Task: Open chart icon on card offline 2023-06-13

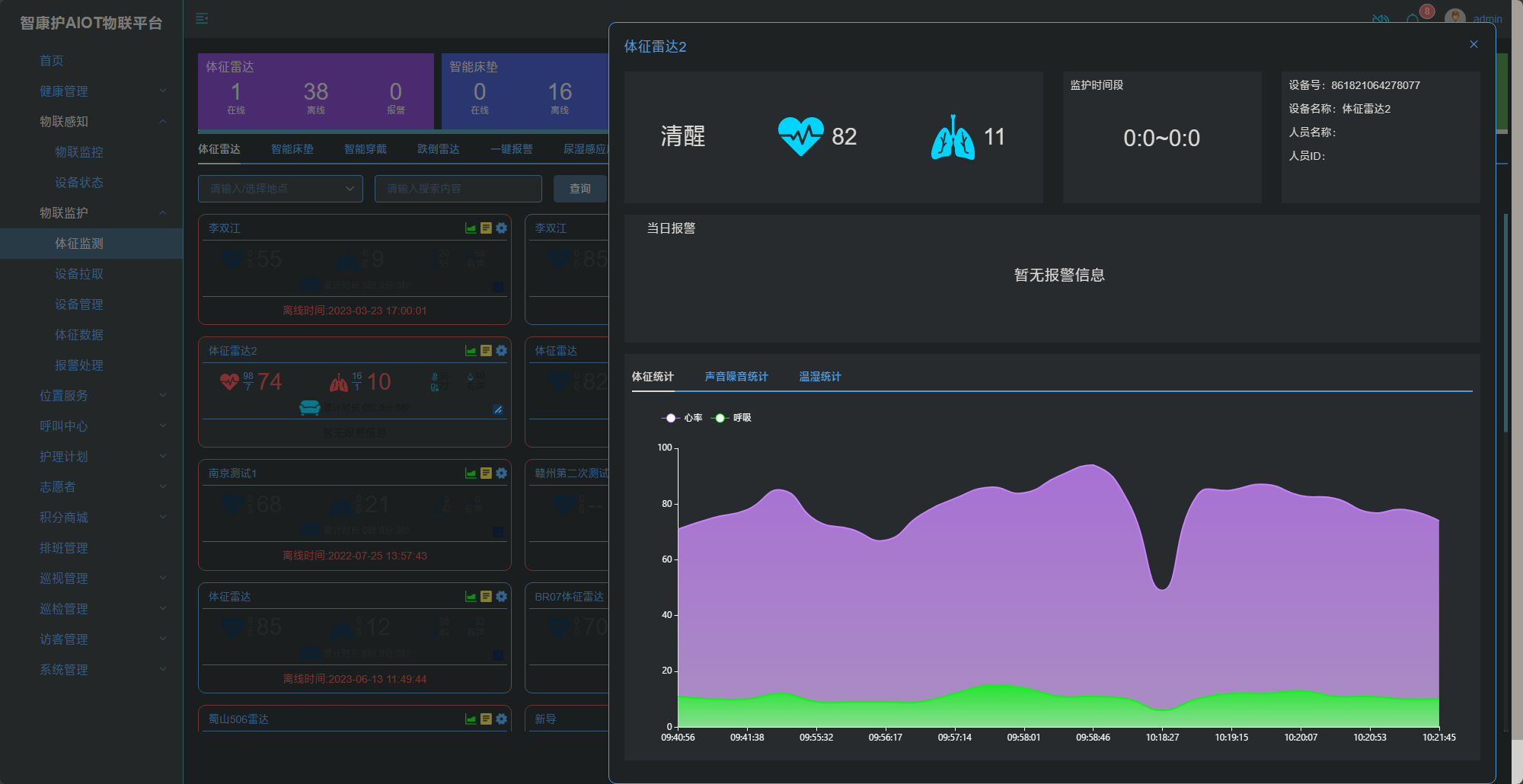Action: (471, 597)
